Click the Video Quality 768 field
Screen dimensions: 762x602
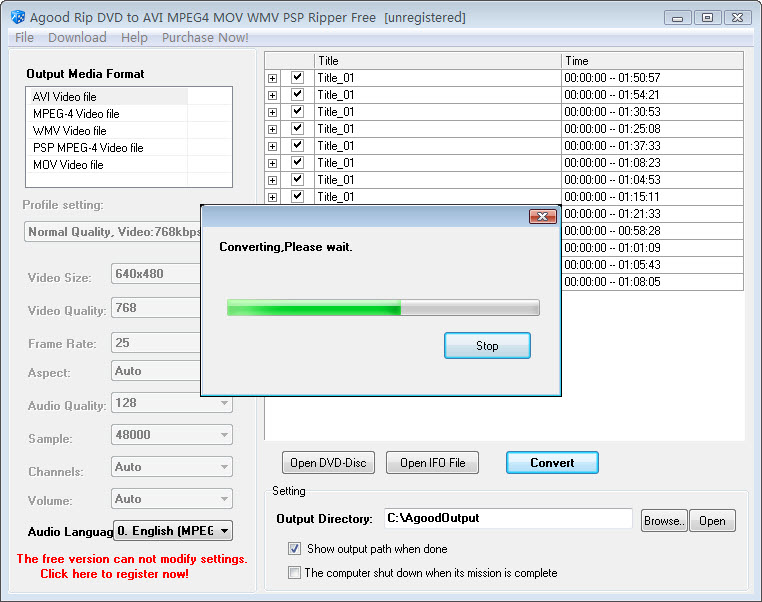[x=156, y=308]
